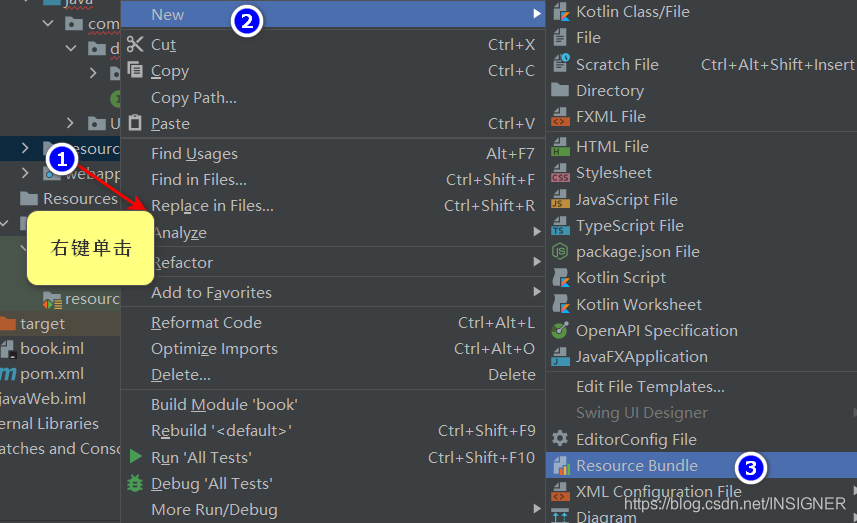This screenshot has width=857, height=523.
Task: Click the OpenAPI Specification icon
Action: [560, 331]
